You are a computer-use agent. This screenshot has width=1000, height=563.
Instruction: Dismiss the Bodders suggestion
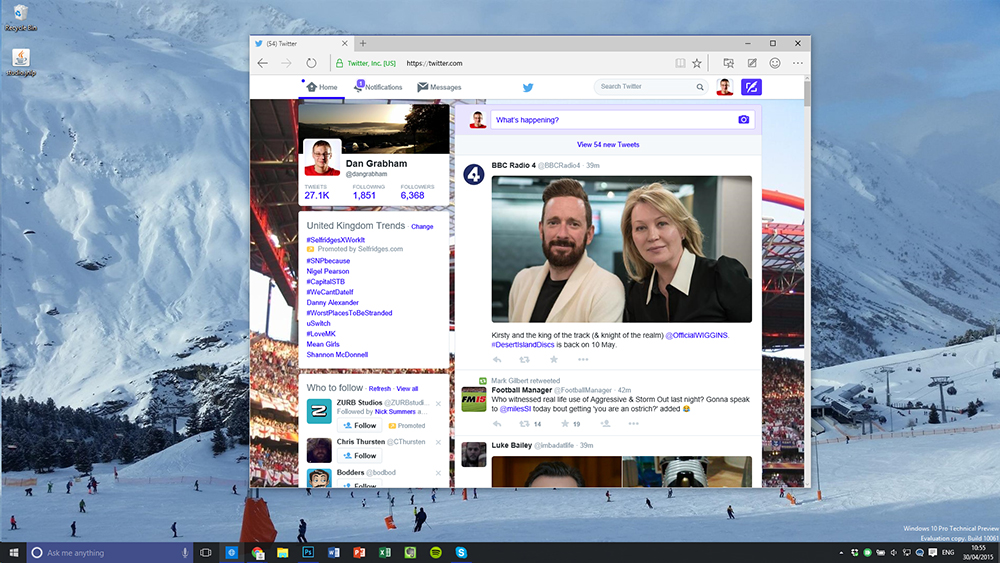pyautogui.click(x=438, y=472)
